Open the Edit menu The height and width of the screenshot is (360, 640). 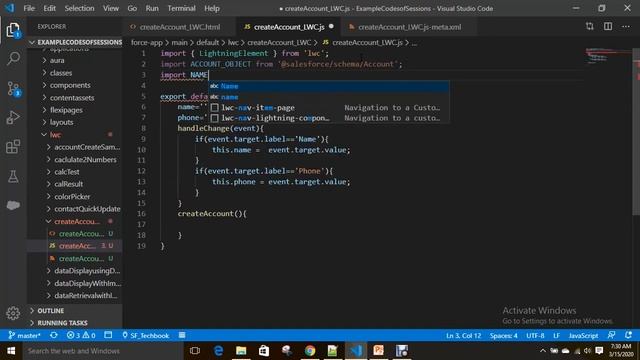click(49, 8)
